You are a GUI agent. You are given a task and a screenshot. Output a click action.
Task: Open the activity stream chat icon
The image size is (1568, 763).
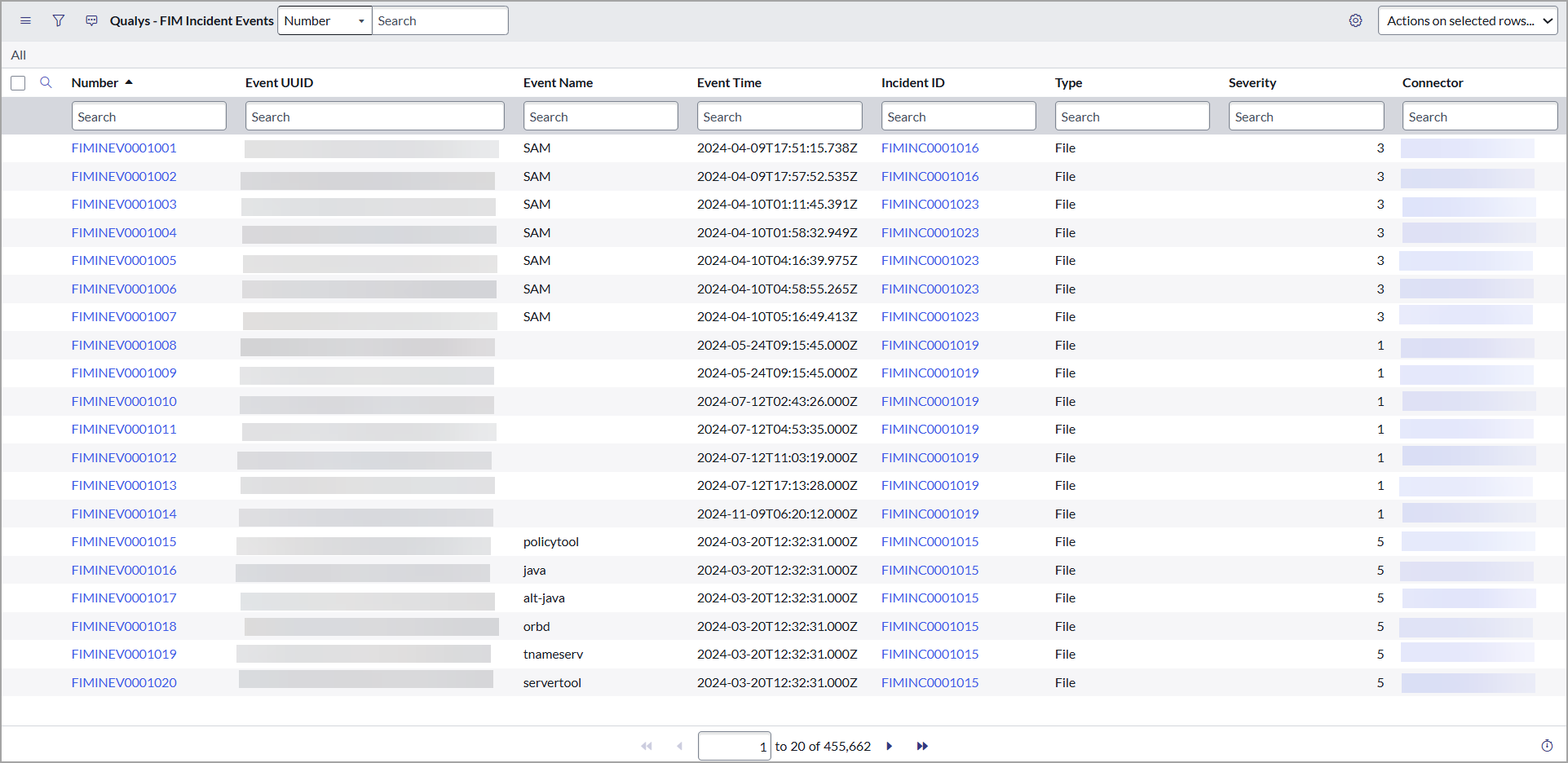point(91,21)
